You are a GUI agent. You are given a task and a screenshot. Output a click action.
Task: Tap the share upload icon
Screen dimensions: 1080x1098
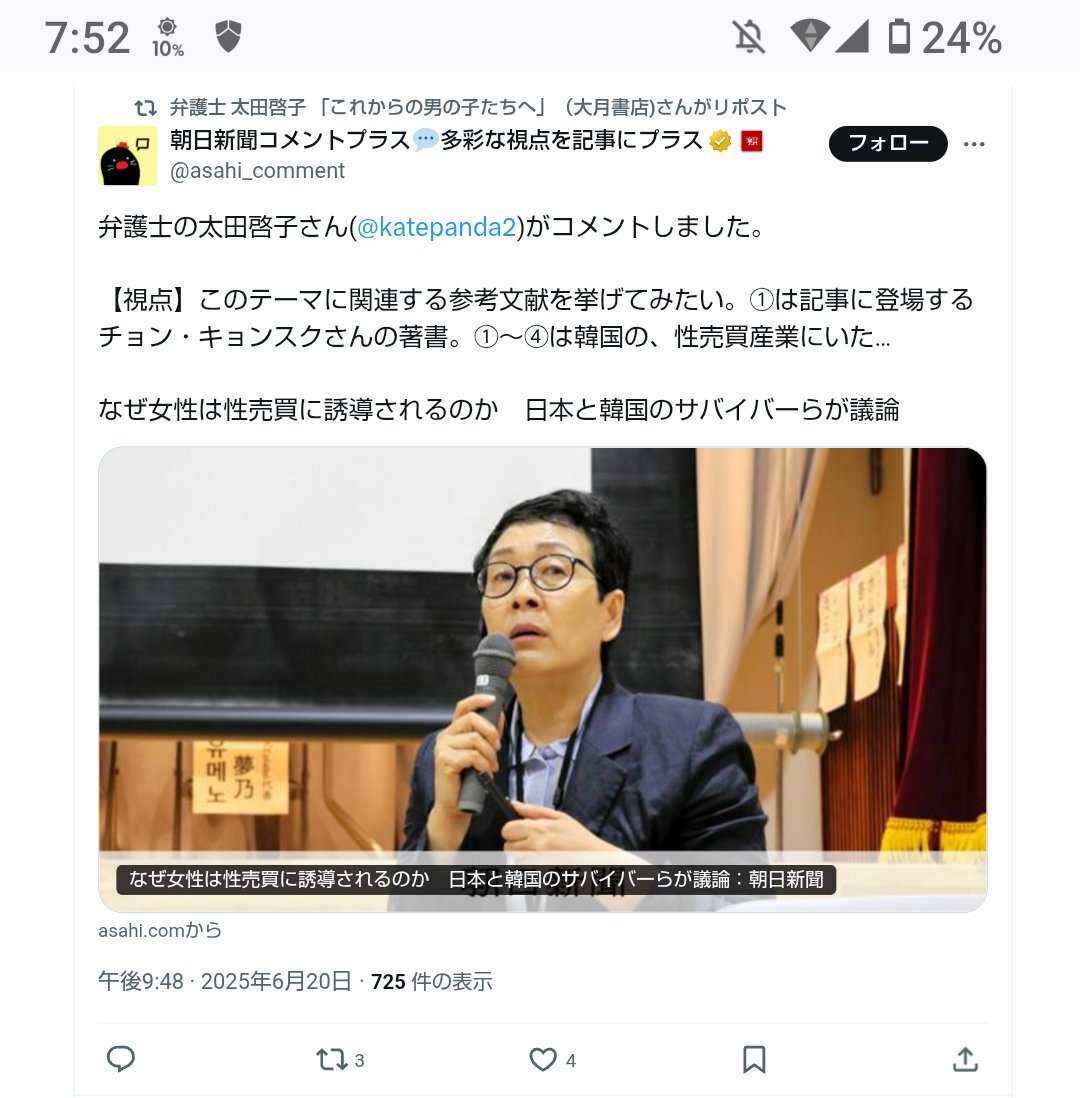[x=965, y=1059]
